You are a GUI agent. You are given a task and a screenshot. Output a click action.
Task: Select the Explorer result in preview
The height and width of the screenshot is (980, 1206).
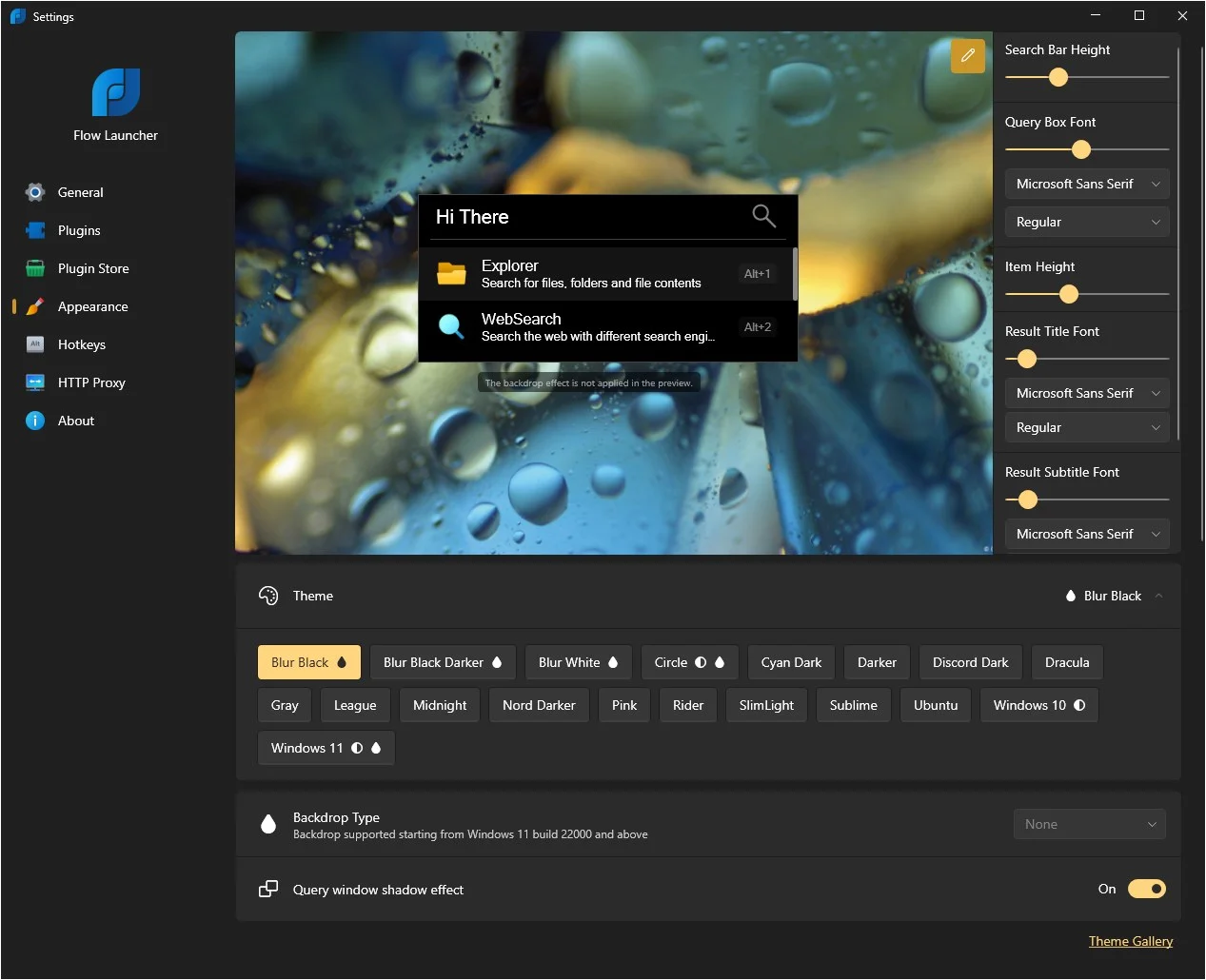pyautogui.click(x=605, y=274)
